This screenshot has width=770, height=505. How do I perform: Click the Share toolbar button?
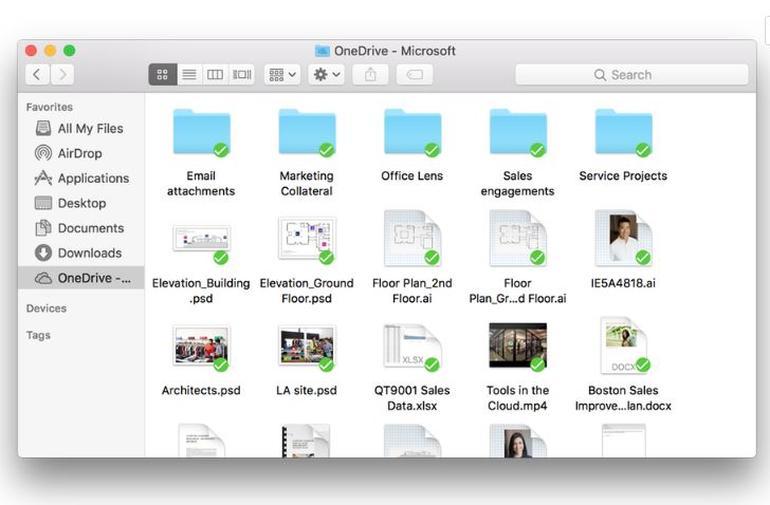370,74
